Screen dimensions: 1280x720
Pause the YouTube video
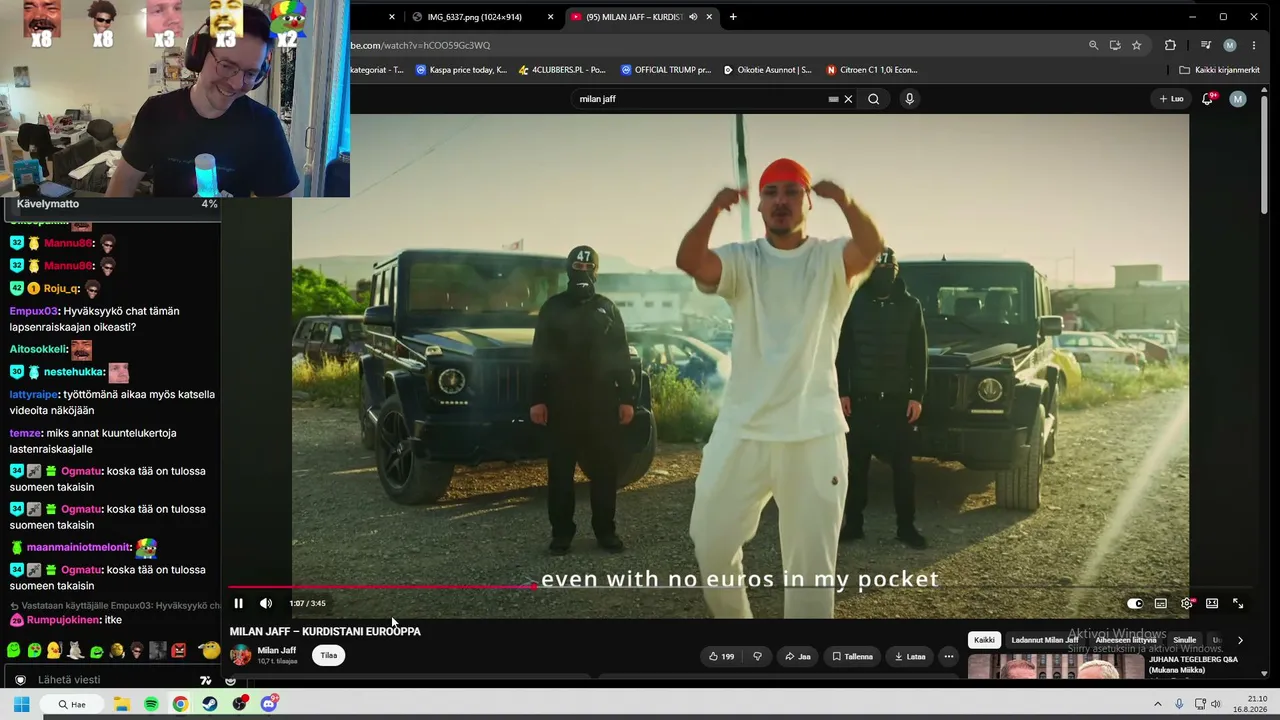238,603
